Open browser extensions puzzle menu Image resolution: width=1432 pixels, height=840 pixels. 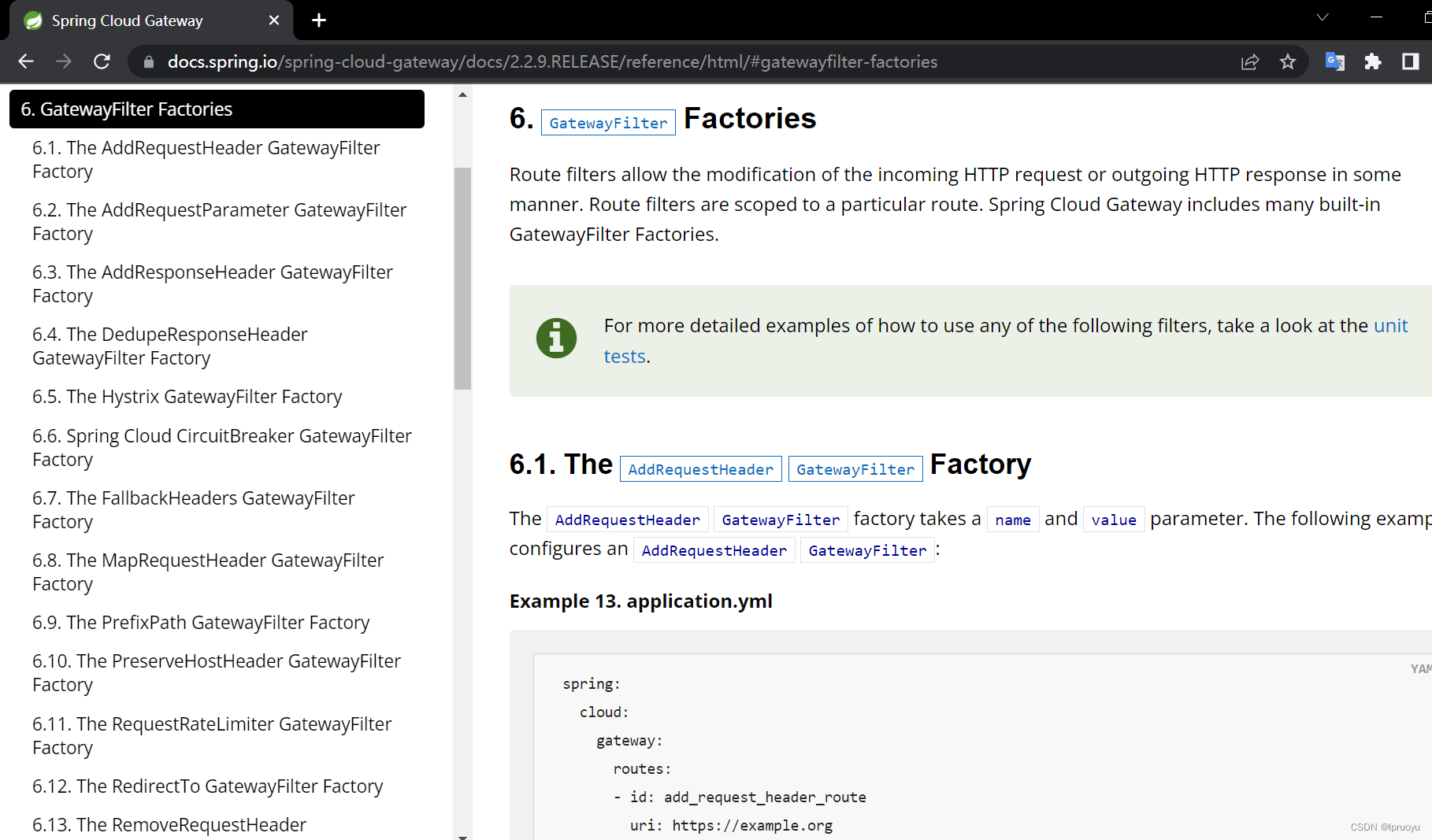click(1373, 61)
